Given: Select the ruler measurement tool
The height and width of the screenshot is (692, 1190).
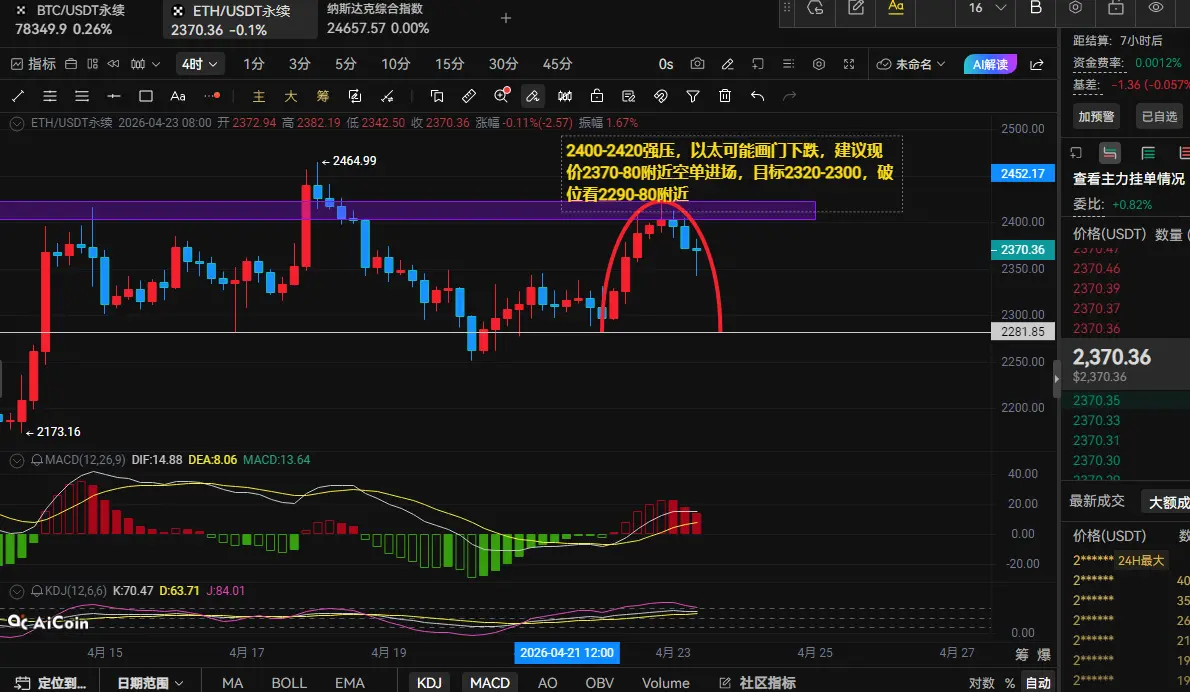Looking at the screenshot, I should tap(468, 97).
